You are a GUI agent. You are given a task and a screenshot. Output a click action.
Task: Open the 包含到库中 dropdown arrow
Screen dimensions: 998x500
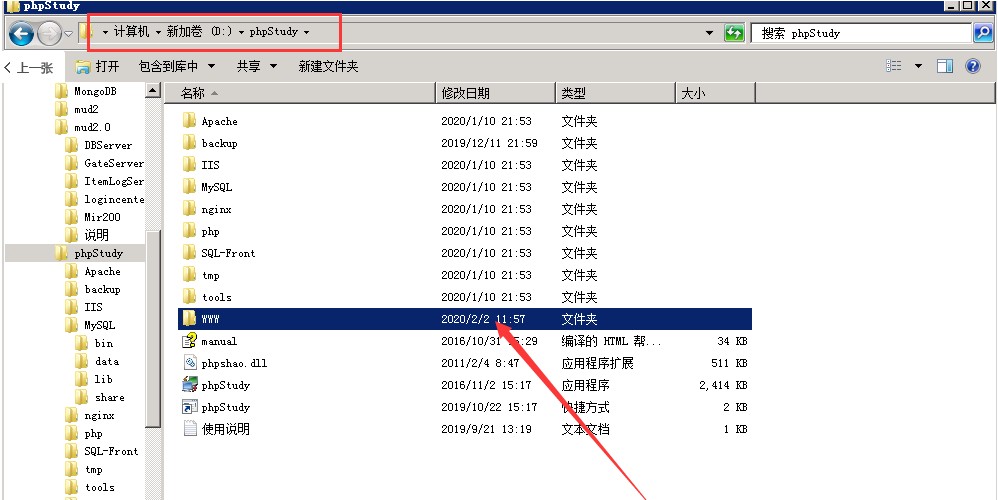pyautogui.click(x=211, y=66)
